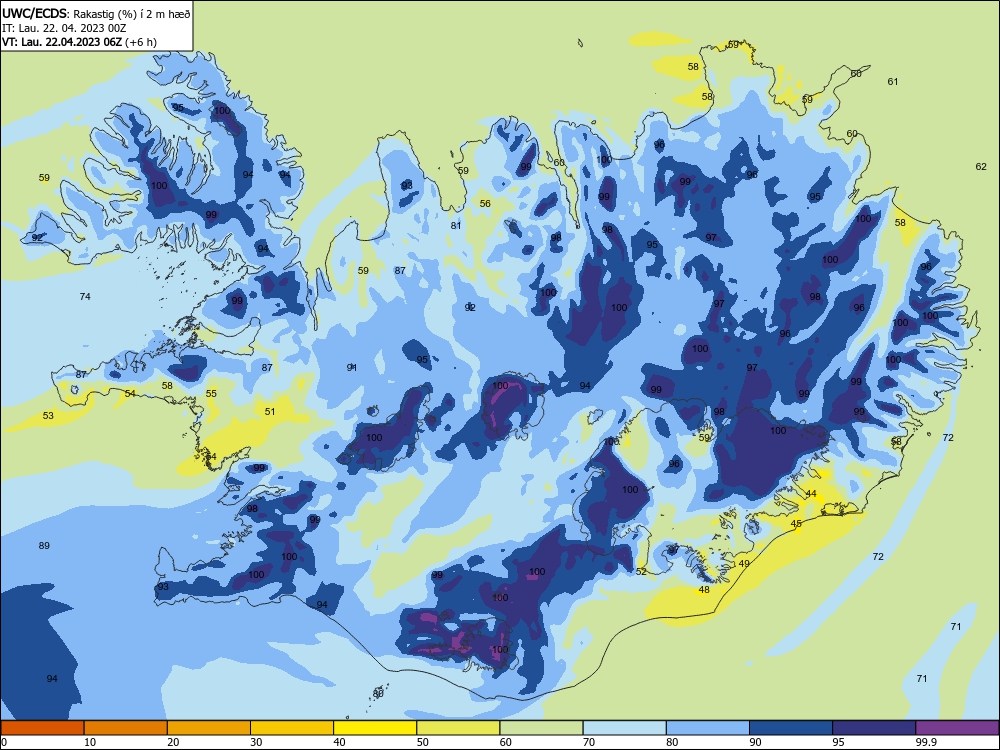Click the humidity value '53' on the map
Screen dimensions: 1000x750
coord(48,415)
